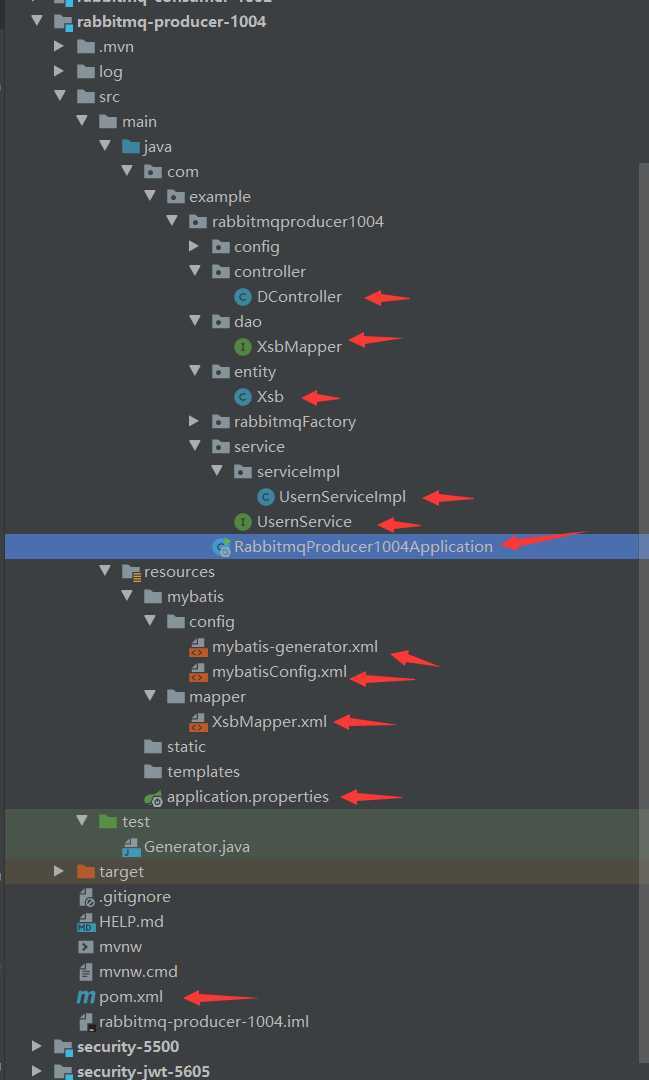649x1080 pixels.
Task: Click the Xsb class icon
Action: (x=243, y=397)
